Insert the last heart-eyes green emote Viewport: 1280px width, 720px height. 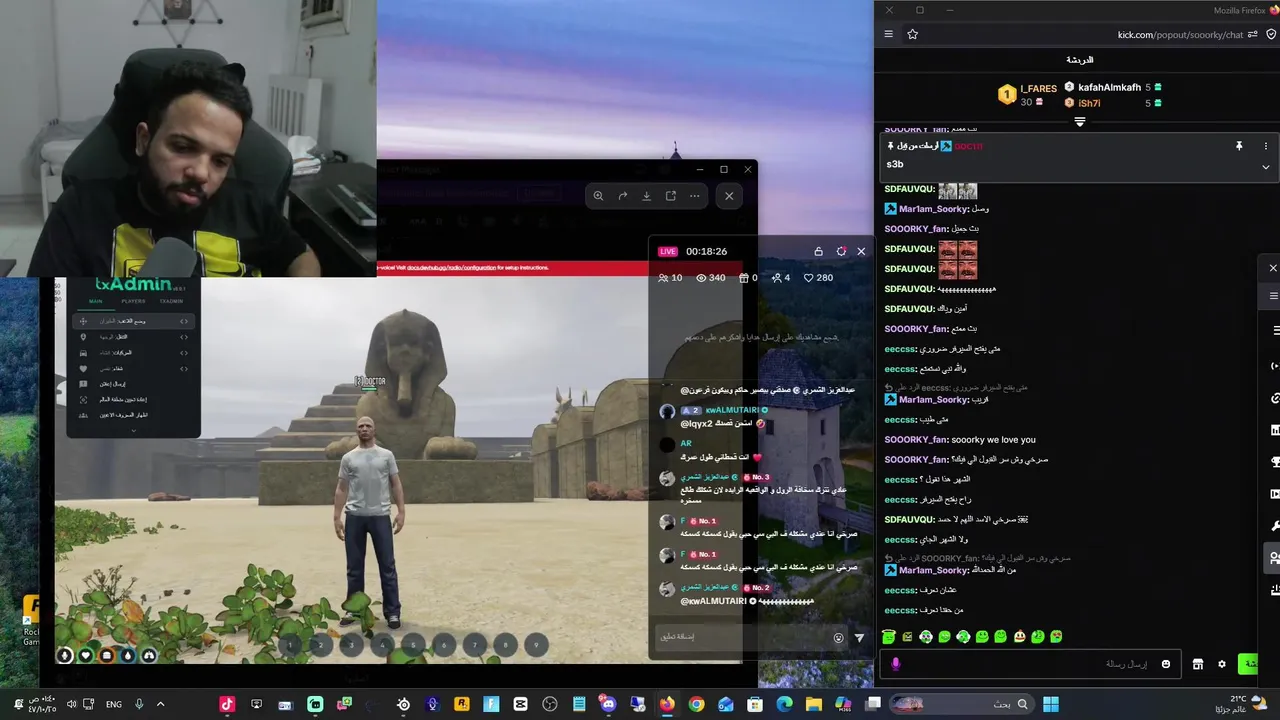pyautogui.click(x=1056, y=636)
